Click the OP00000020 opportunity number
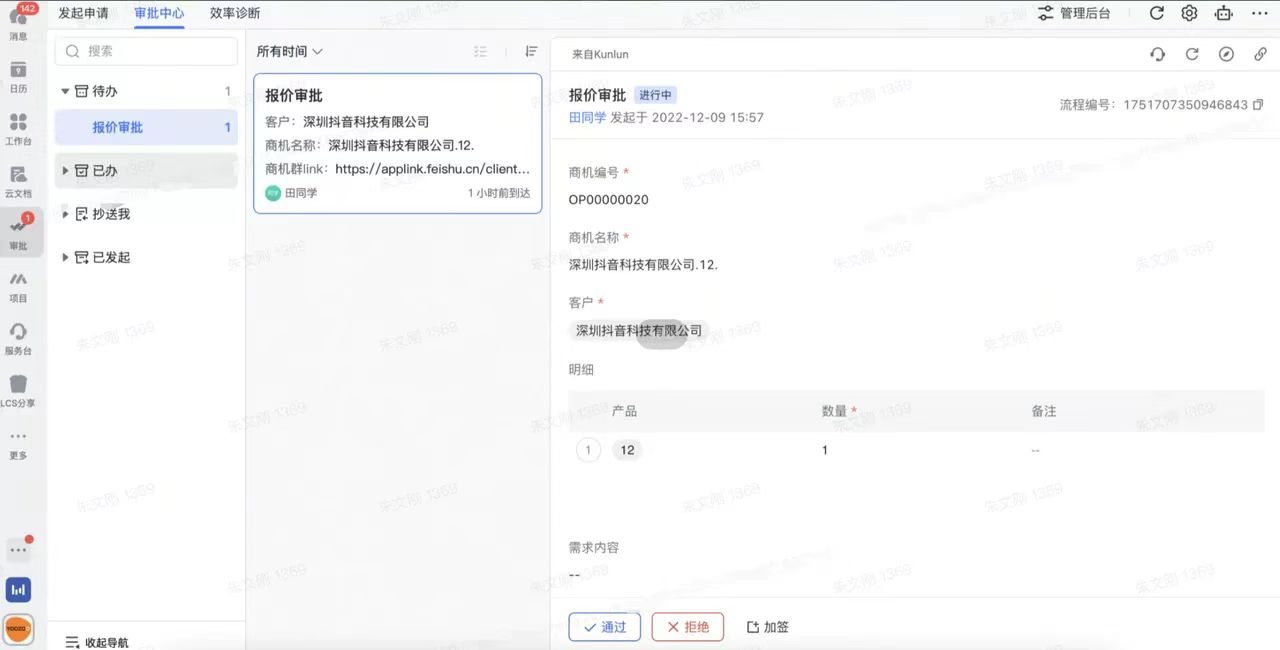Screen dimensions: 1280x650 (x=609, y=199)
